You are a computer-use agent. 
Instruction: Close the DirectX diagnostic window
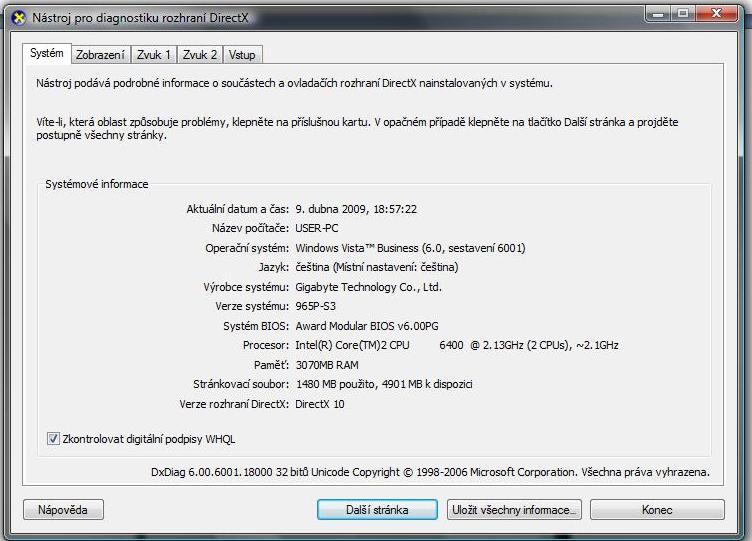(x=717, y=14)
